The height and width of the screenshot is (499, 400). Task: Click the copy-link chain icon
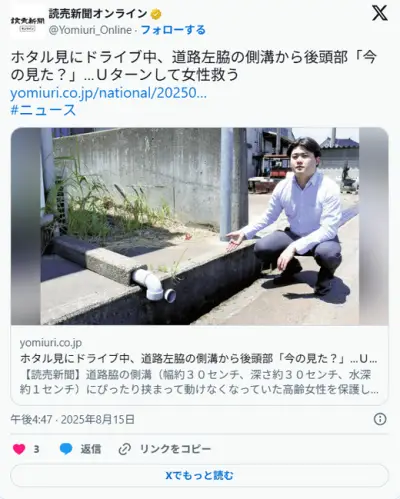(124, 449)
